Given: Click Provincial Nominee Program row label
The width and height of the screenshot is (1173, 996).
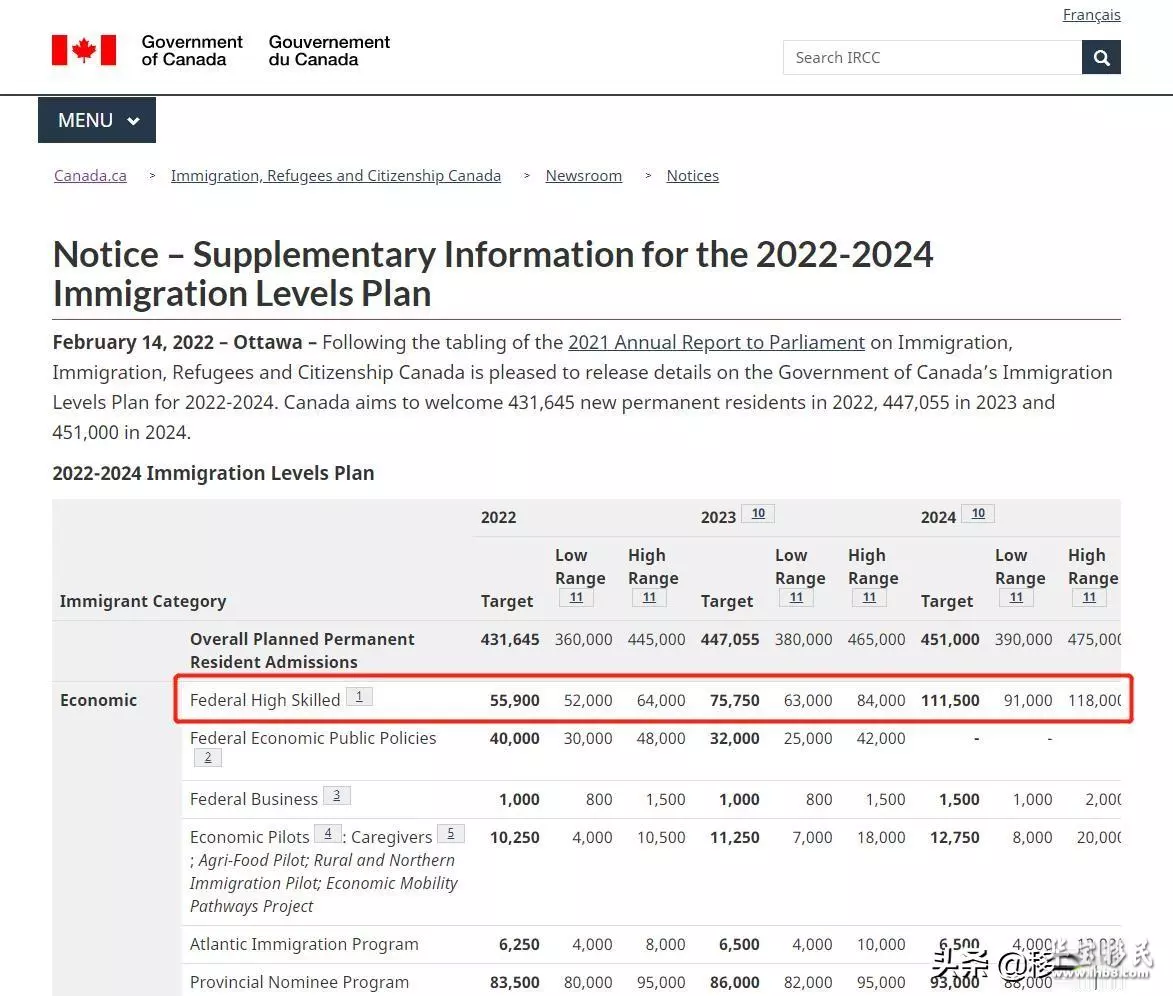Looking at the screenshot, I should [299, 982].
